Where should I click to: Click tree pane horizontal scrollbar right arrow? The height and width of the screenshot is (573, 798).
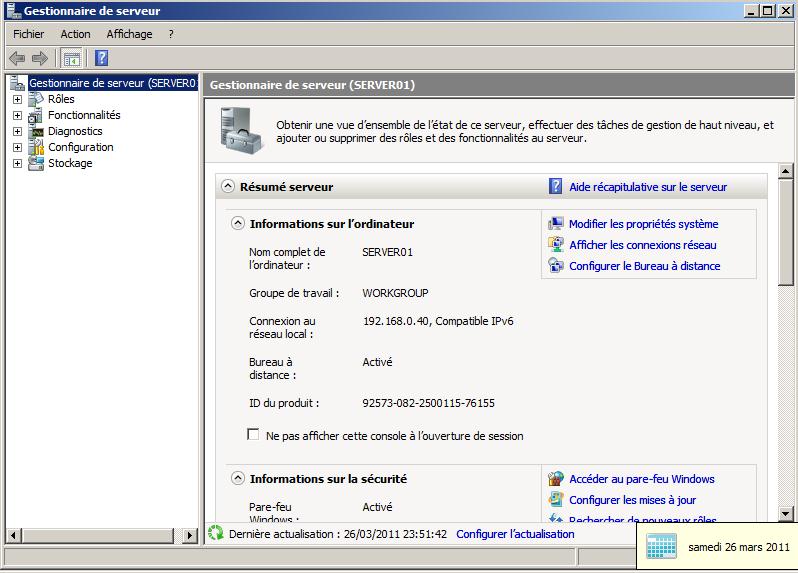tap(190, 535)
